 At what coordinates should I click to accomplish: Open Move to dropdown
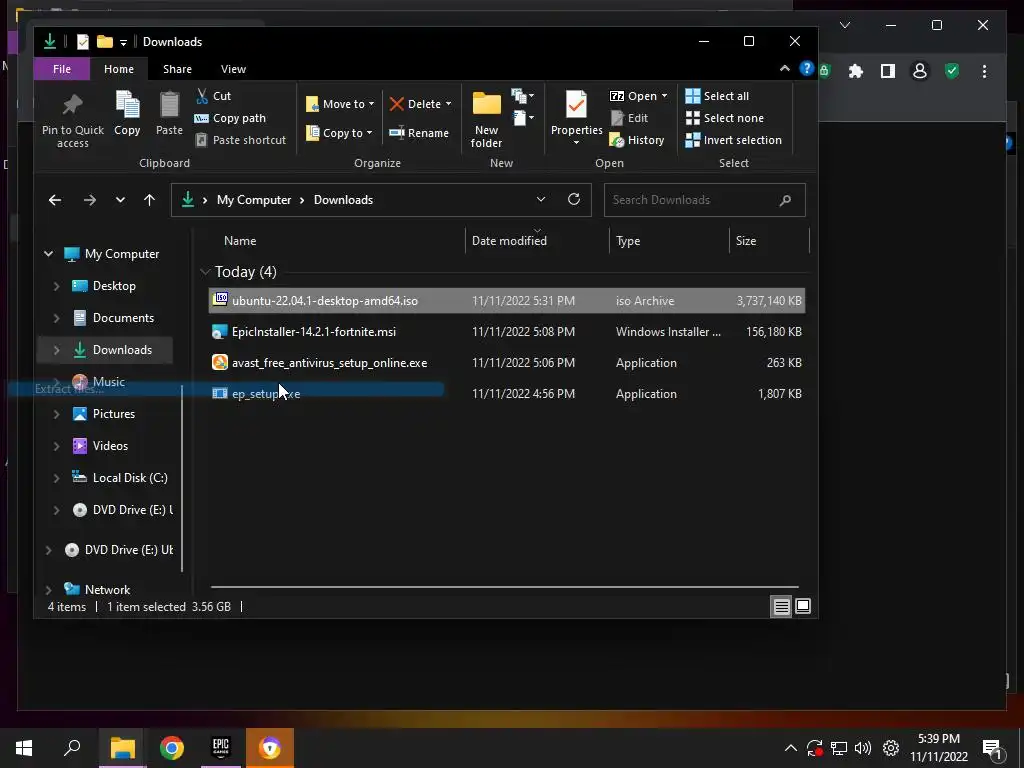340,104
